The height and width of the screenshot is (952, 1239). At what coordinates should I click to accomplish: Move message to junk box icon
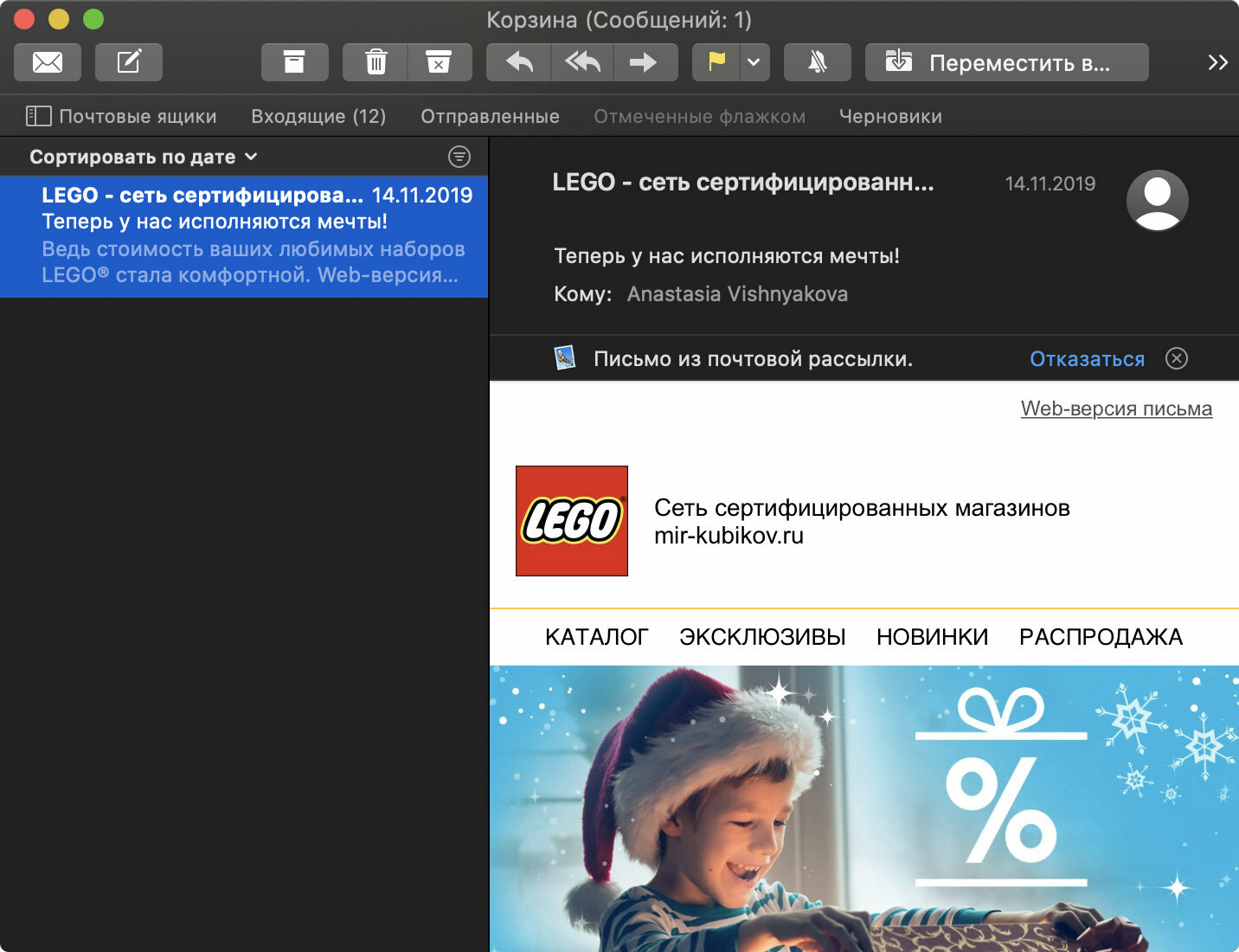coord(440,62)
